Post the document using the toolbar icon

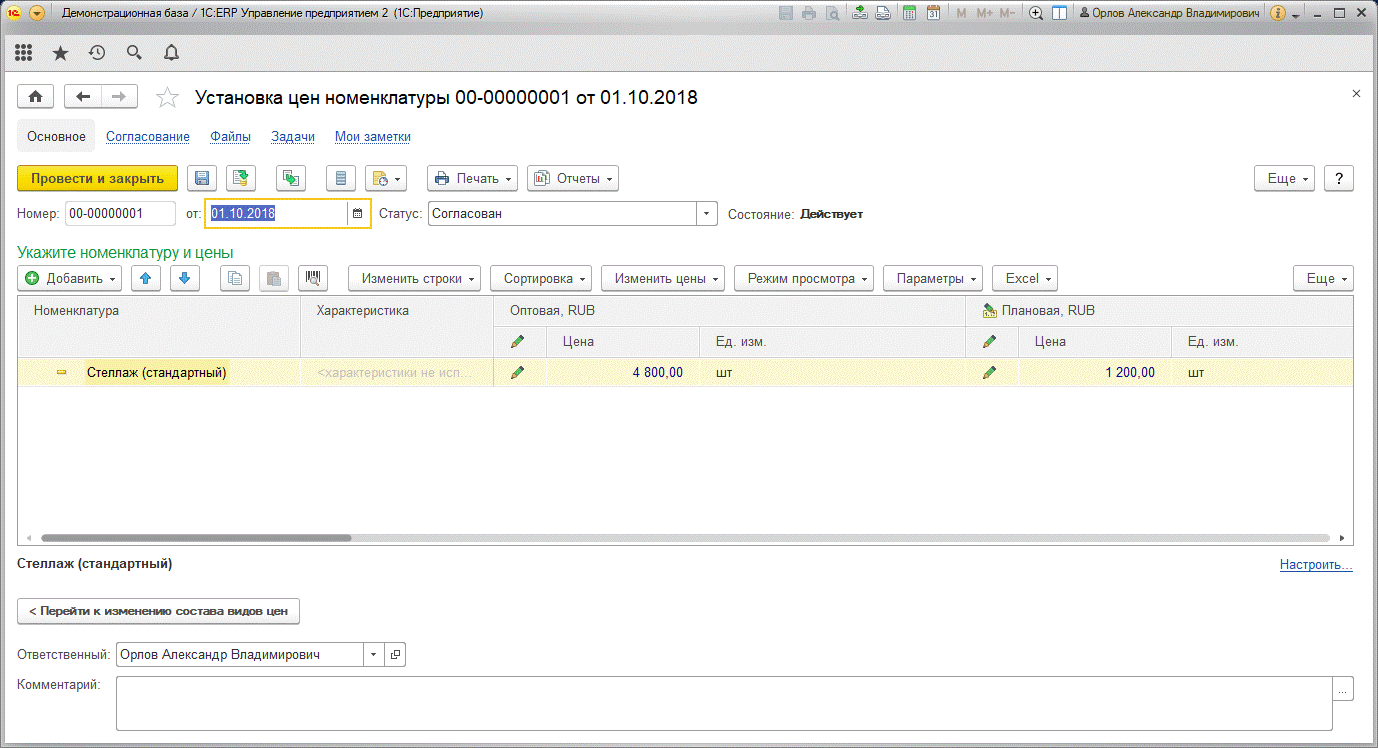(x=241, y=178)
